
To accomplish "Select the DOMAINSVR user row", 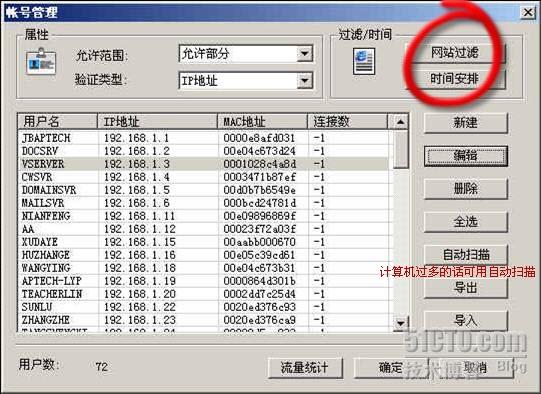I will pos(204,190).
